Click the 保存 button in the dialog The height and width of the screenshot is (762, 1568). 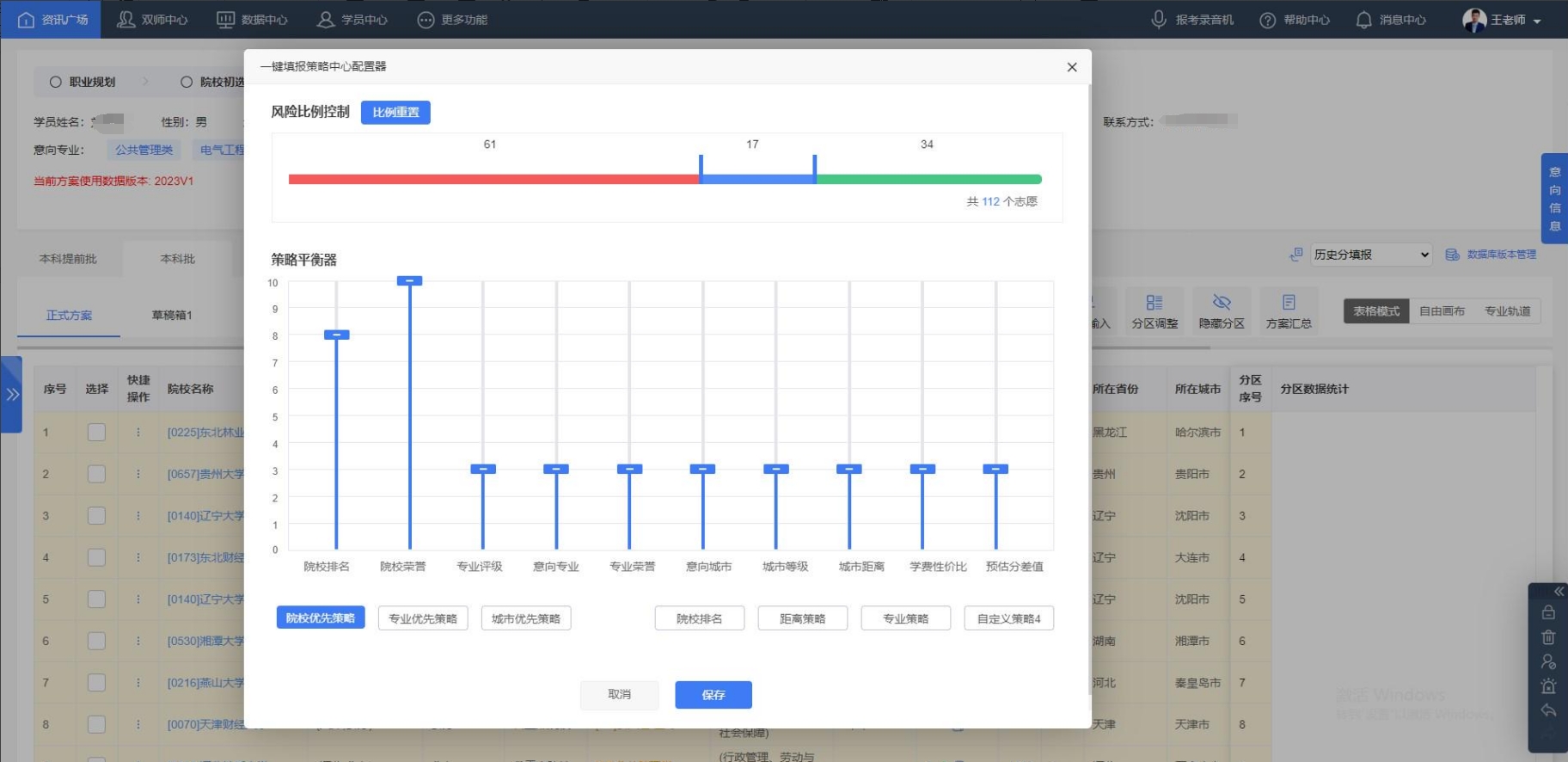coord(713,695)
